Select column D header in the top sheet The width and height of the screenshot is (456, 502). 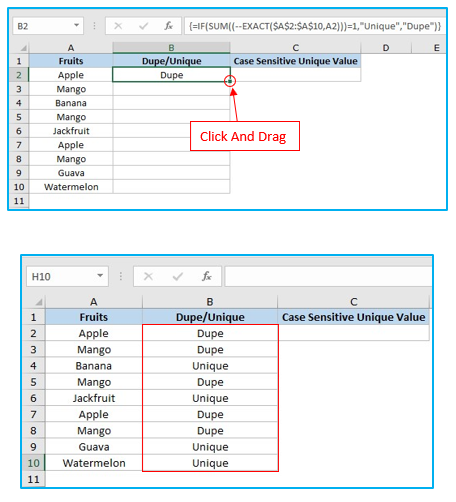tap(386, 48)
